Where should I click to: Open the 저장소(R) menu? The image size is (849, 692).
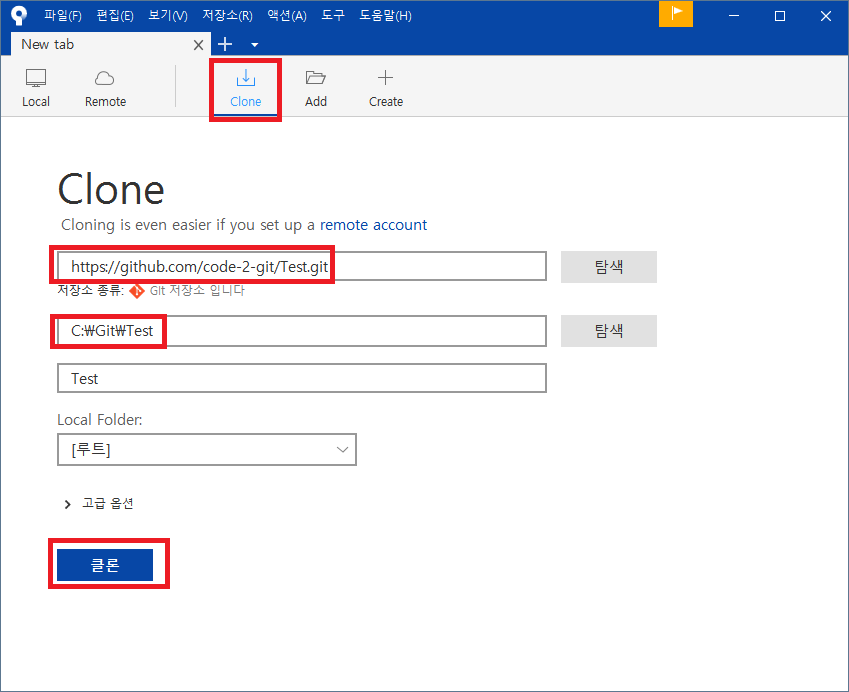pos(227,15)
